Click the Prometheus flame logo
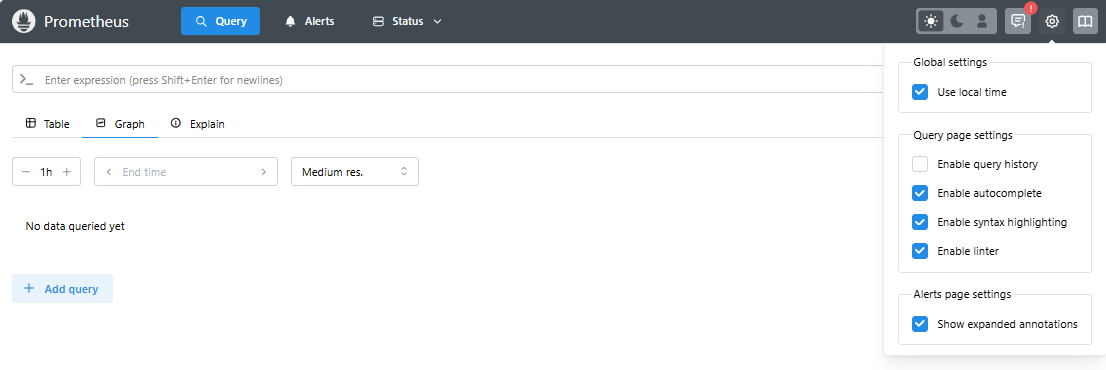The height and width of the screenshot is (370, 1106). point(25,21)
